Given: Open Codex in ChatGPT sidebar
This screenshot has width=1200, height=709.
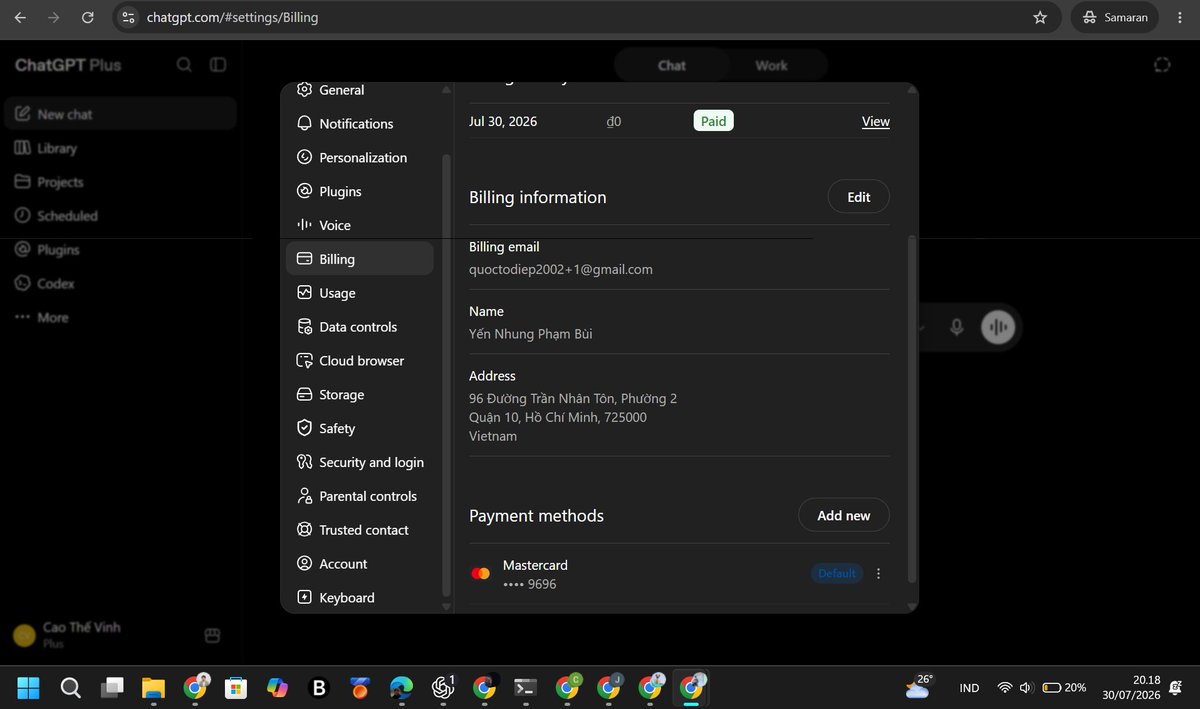Looking at the screenshot, I should tap(120, 284).
